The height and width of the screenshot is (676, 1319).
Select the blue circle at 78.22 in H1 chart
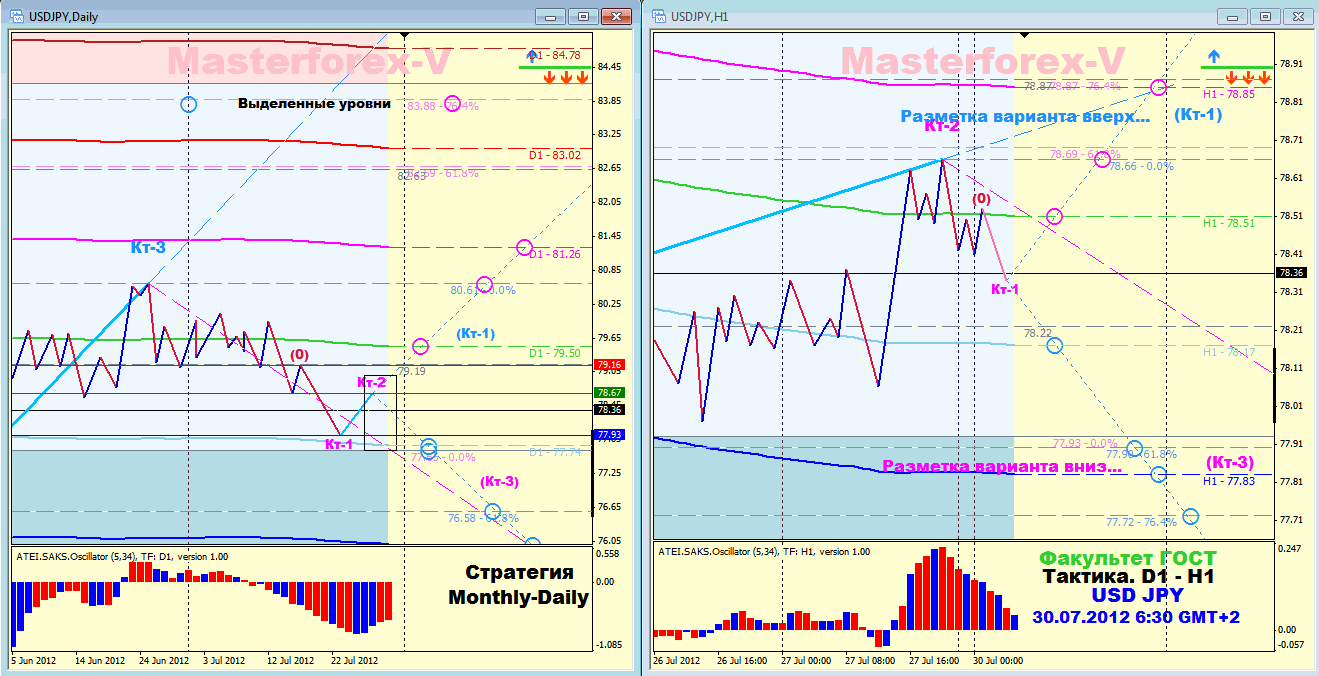point(1054,345)
